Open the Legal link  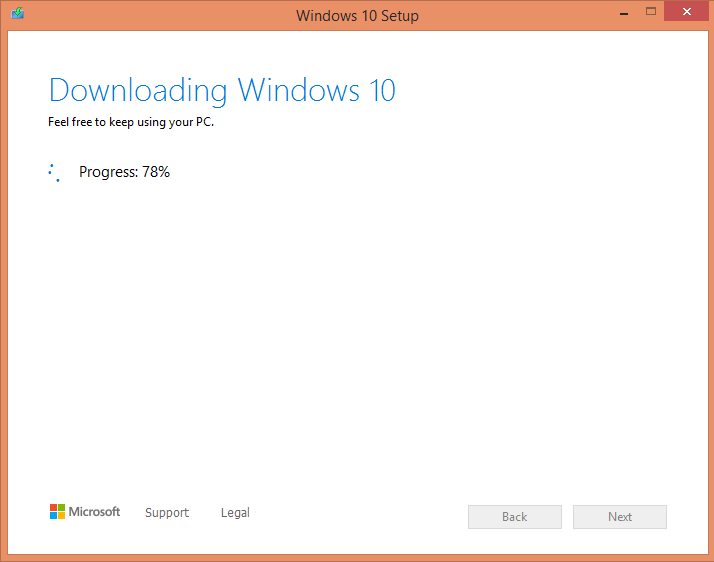235,513
